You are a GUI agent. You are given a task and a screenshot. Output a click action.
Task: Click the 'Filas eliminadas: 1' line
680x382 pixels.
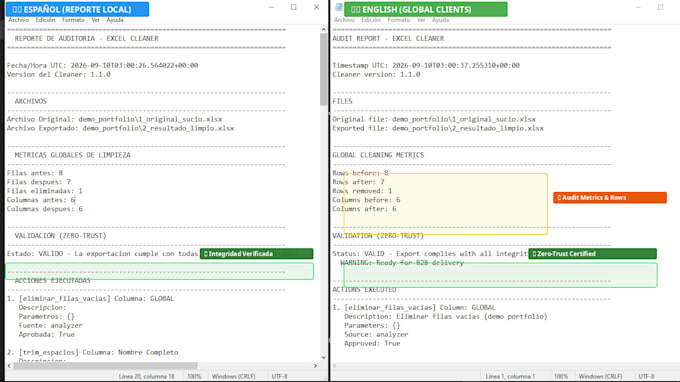tap(45, 191)
